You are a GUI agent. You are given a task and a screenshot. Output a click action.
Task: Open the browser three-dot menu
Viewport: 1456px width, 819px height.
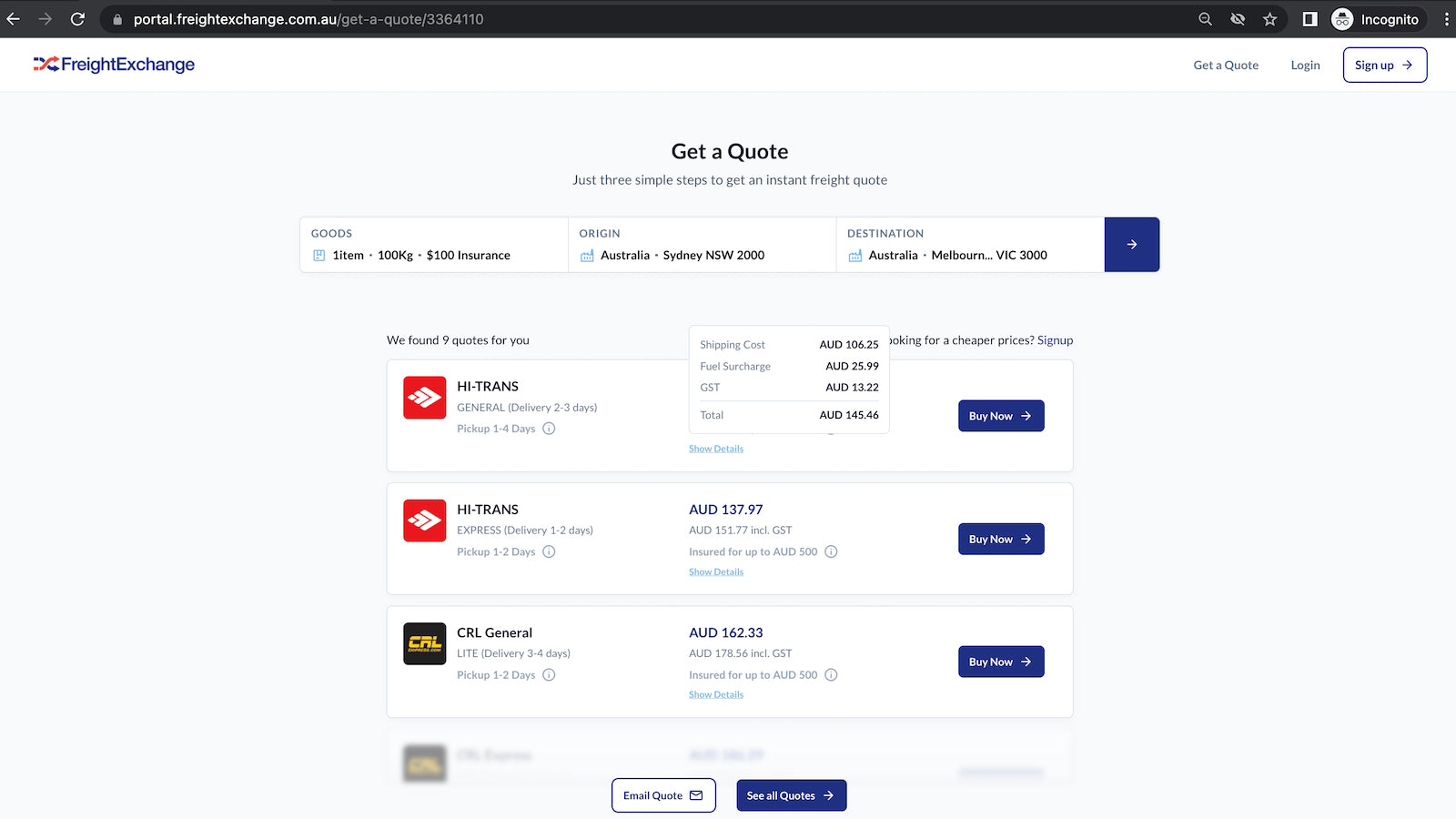pyautogui.click(x=1446, y=19)
